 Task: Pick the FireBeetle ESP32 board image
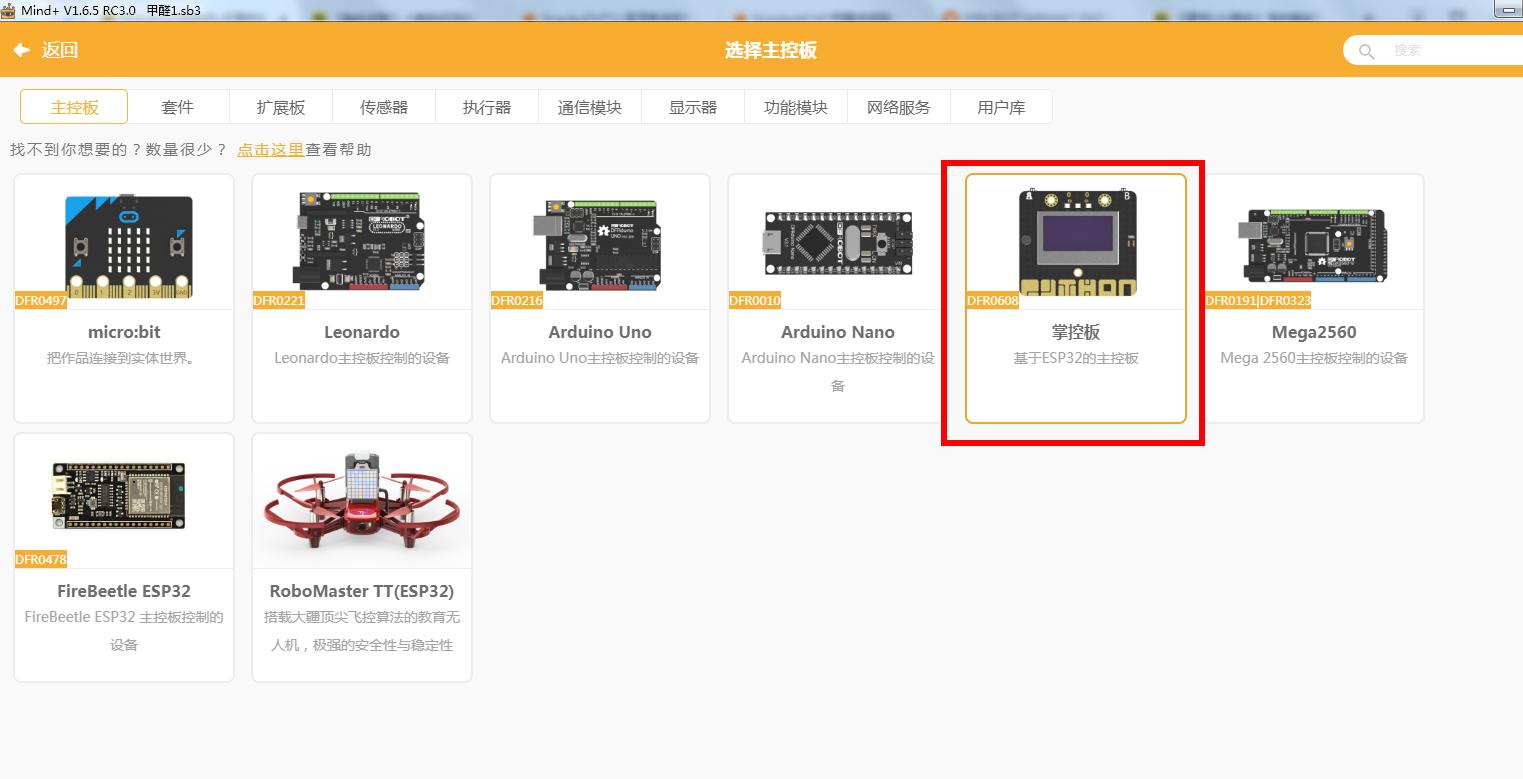point(119,496)
